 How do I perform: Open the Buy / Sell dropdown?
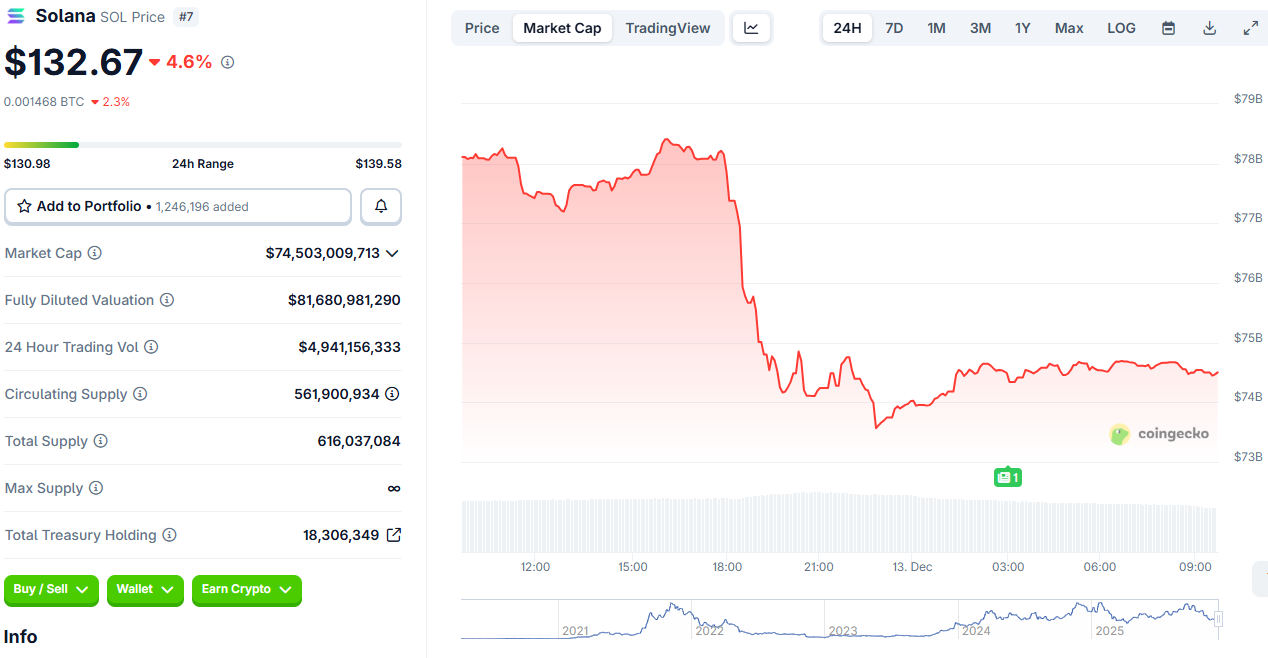[51, 590]
